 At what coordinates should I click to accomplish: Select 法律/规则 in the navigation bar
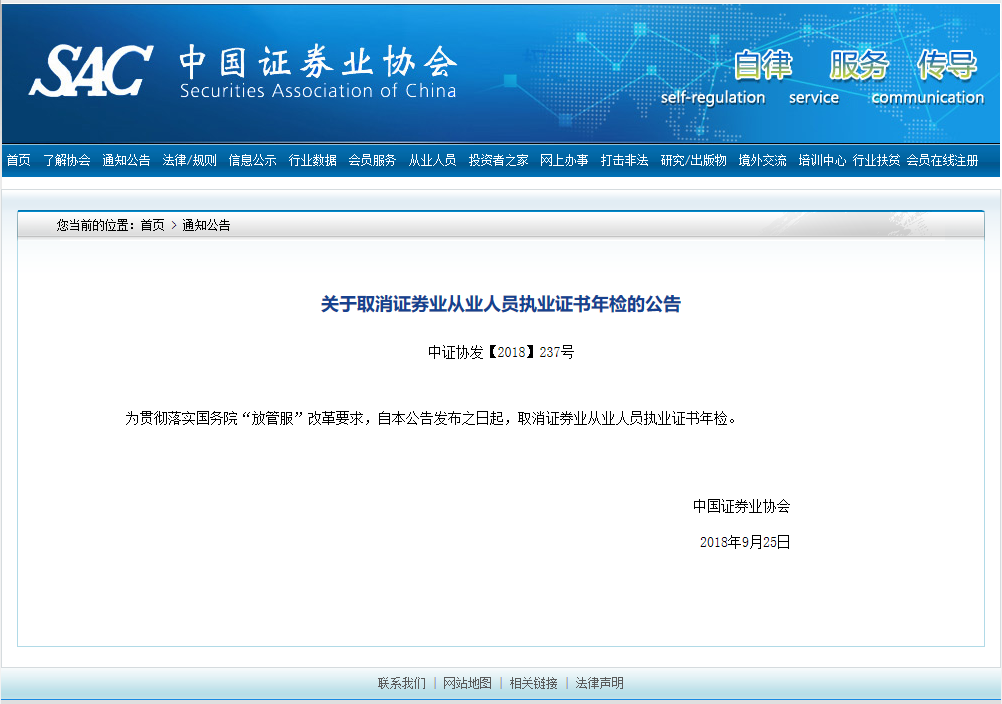tap(189, 160)
